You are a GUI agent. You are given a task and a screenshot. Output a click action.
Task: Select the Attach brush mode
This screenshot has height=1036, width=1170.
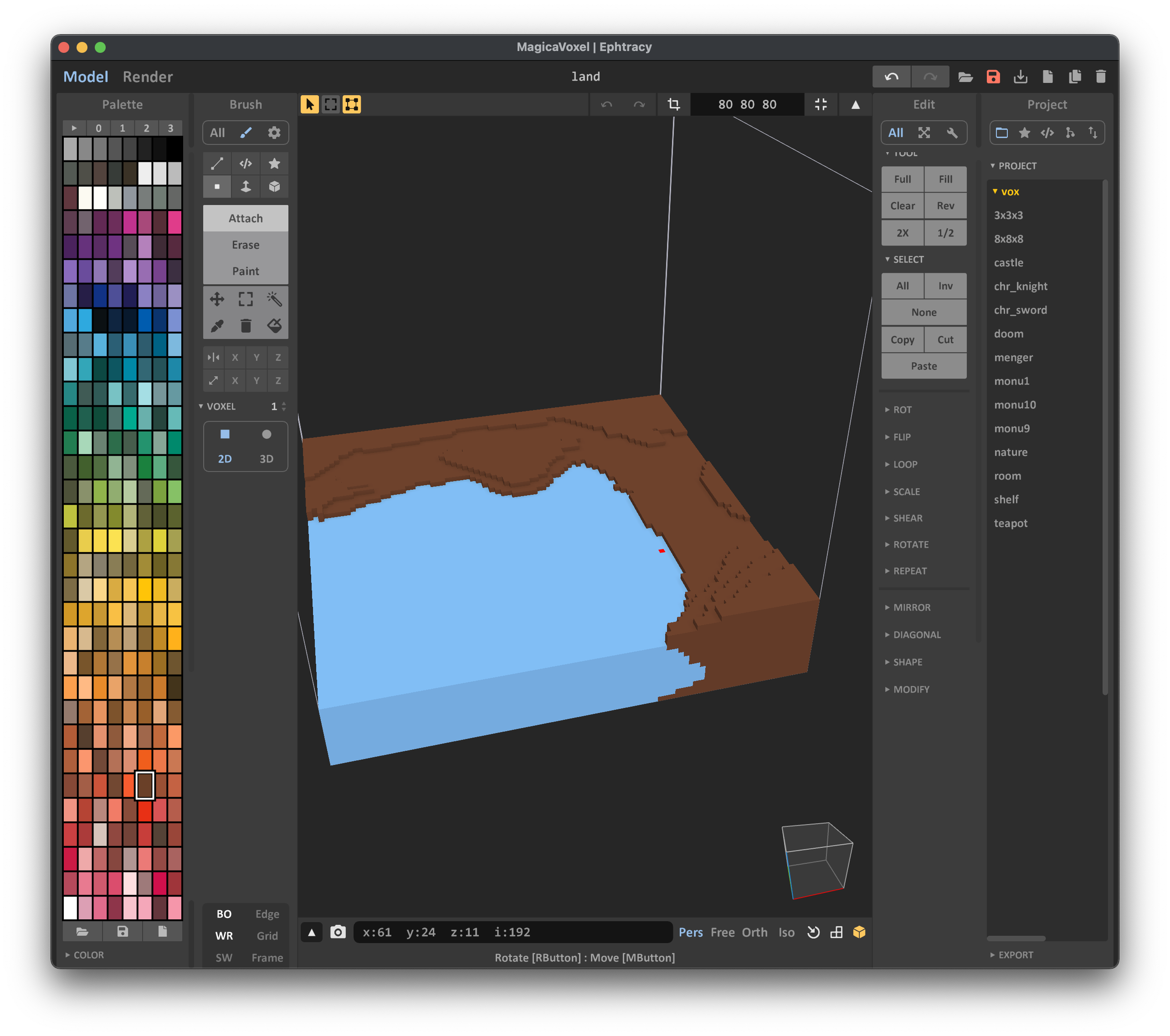[245, 218]
